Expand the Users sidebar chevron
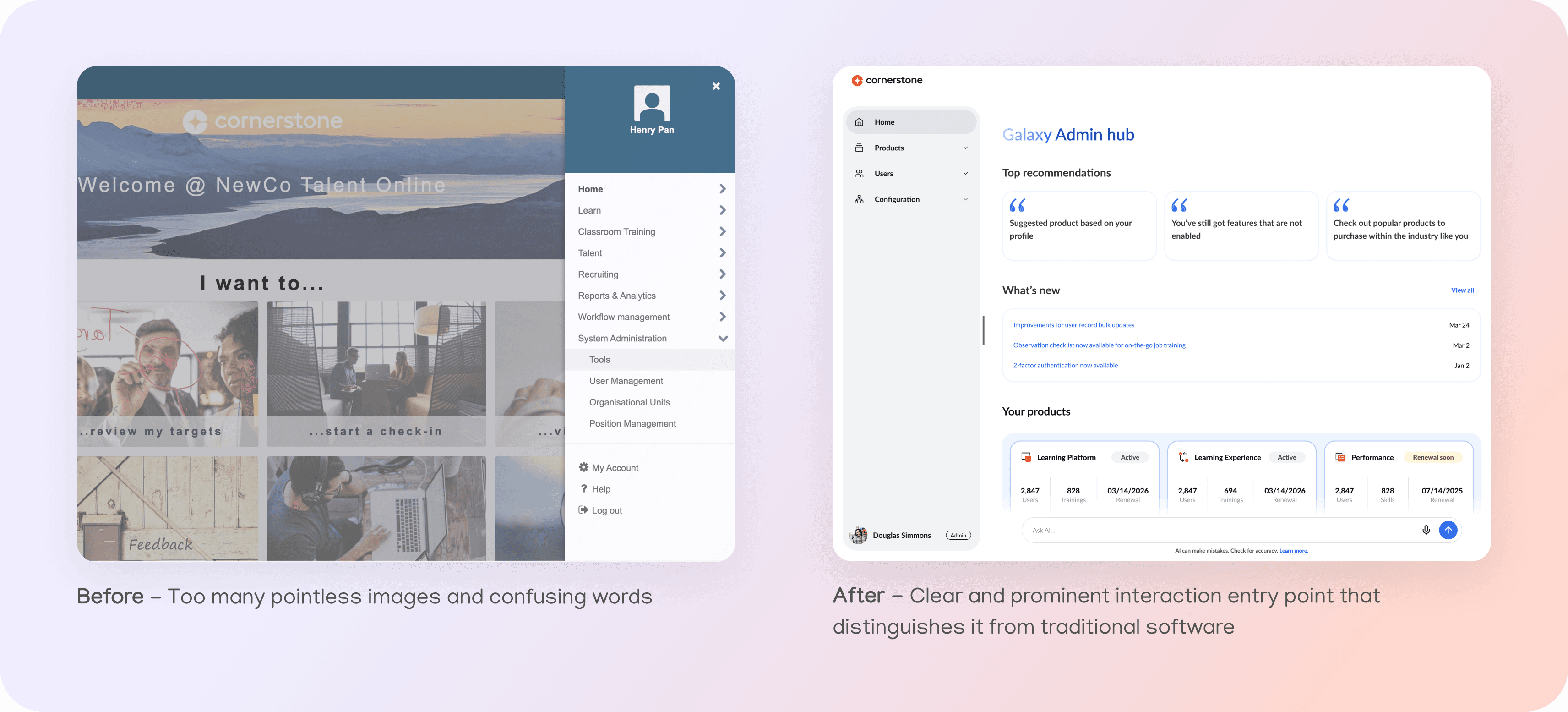1568x712 pixels. (965, 174)
